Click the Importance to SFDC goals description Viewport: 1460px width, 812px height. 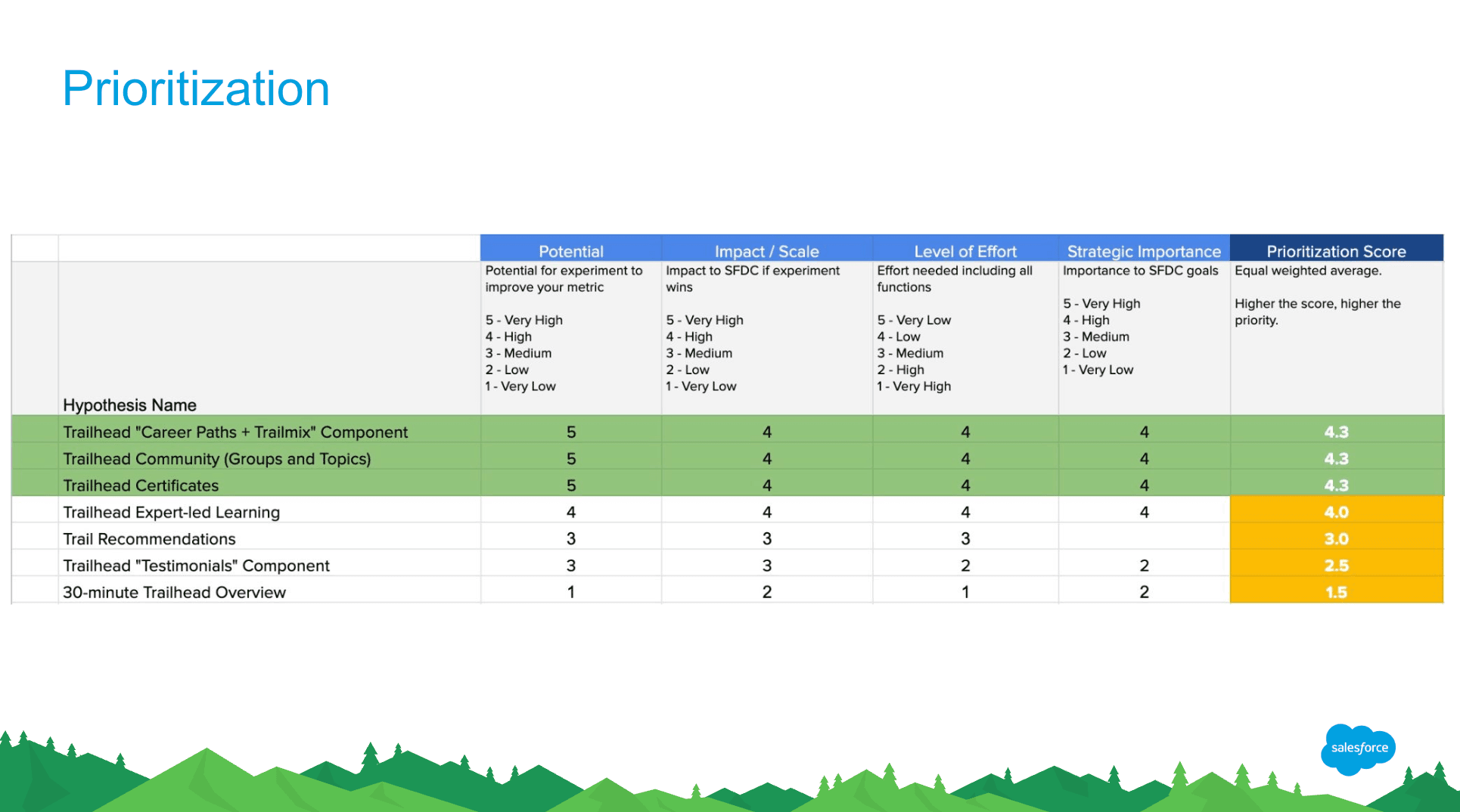point(1144,338)
